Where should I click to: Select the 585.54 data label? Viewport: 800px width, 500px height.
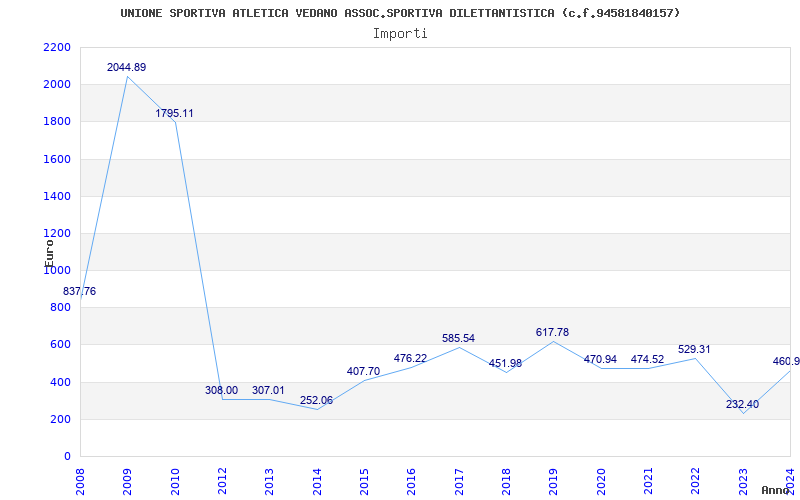tap(458, 338)
